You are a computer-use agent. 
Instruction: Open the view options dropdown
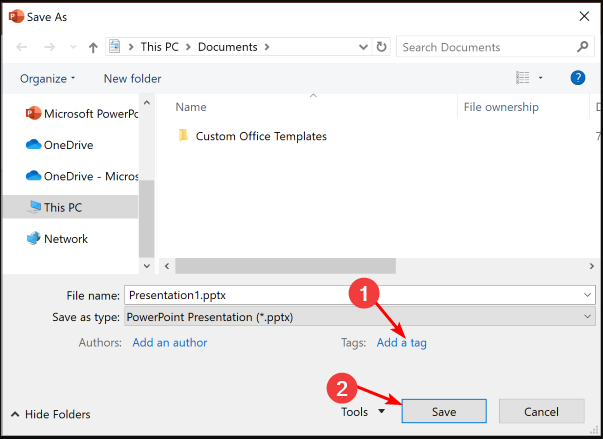click(541, 78)
